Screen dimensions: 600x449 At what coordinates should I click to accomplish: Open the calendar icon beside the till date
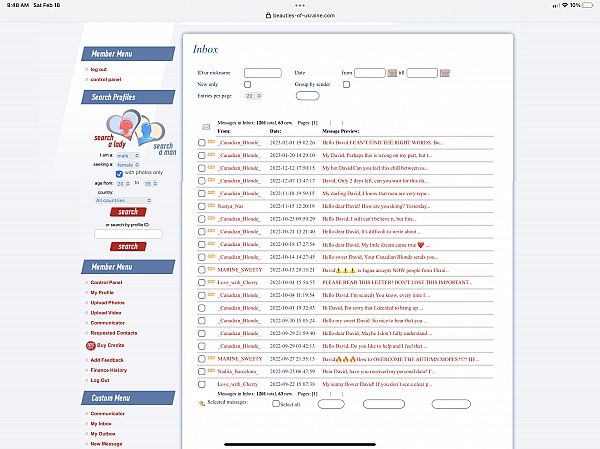[x=446, y=73]
